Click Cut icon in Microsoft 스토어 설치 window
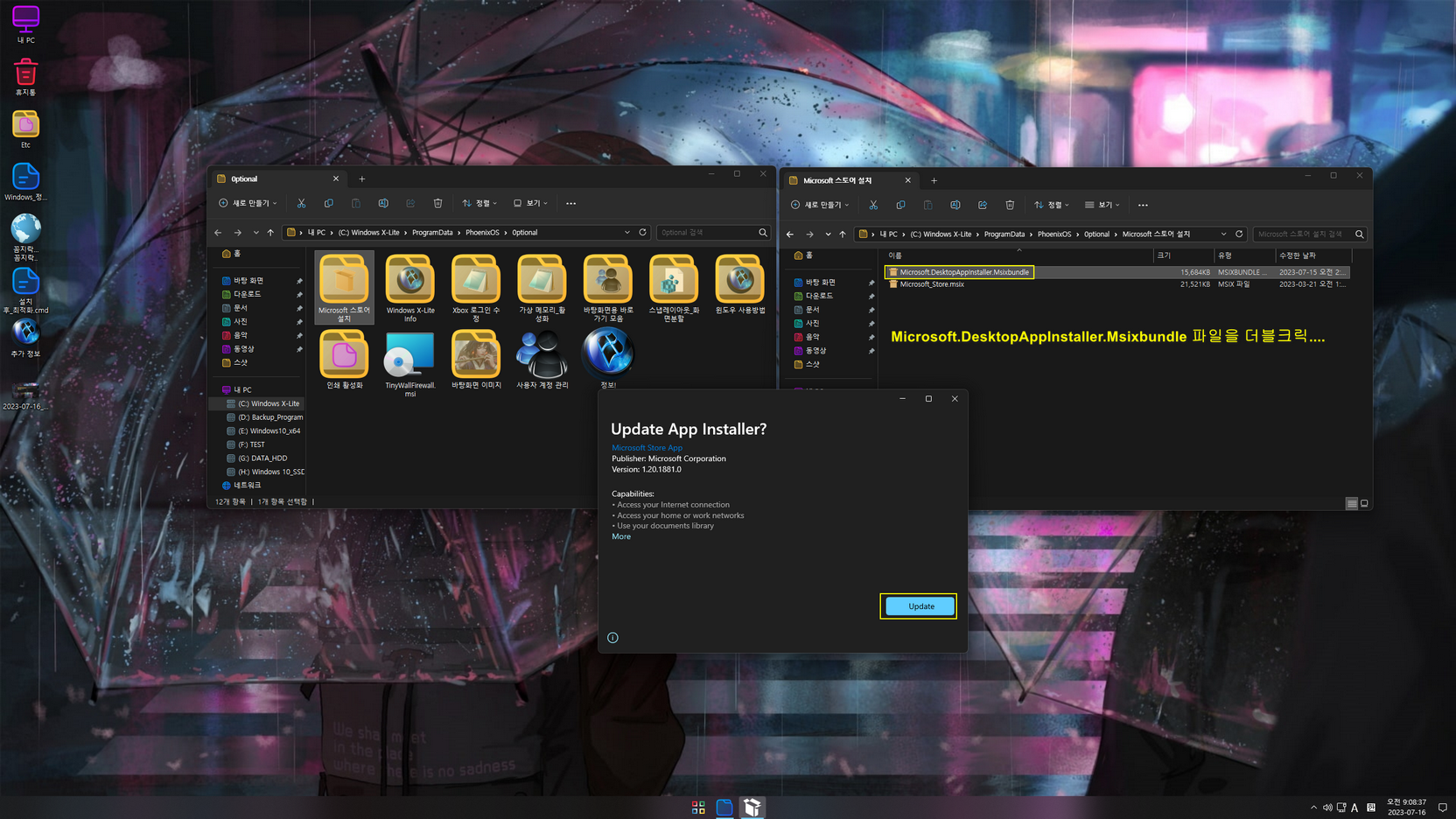 click(873, 205)
